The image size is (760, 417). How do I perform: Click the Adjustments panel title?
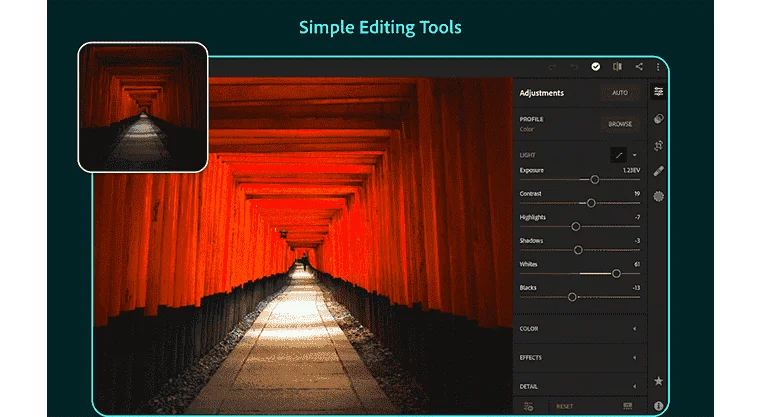(x=541, y=93)
